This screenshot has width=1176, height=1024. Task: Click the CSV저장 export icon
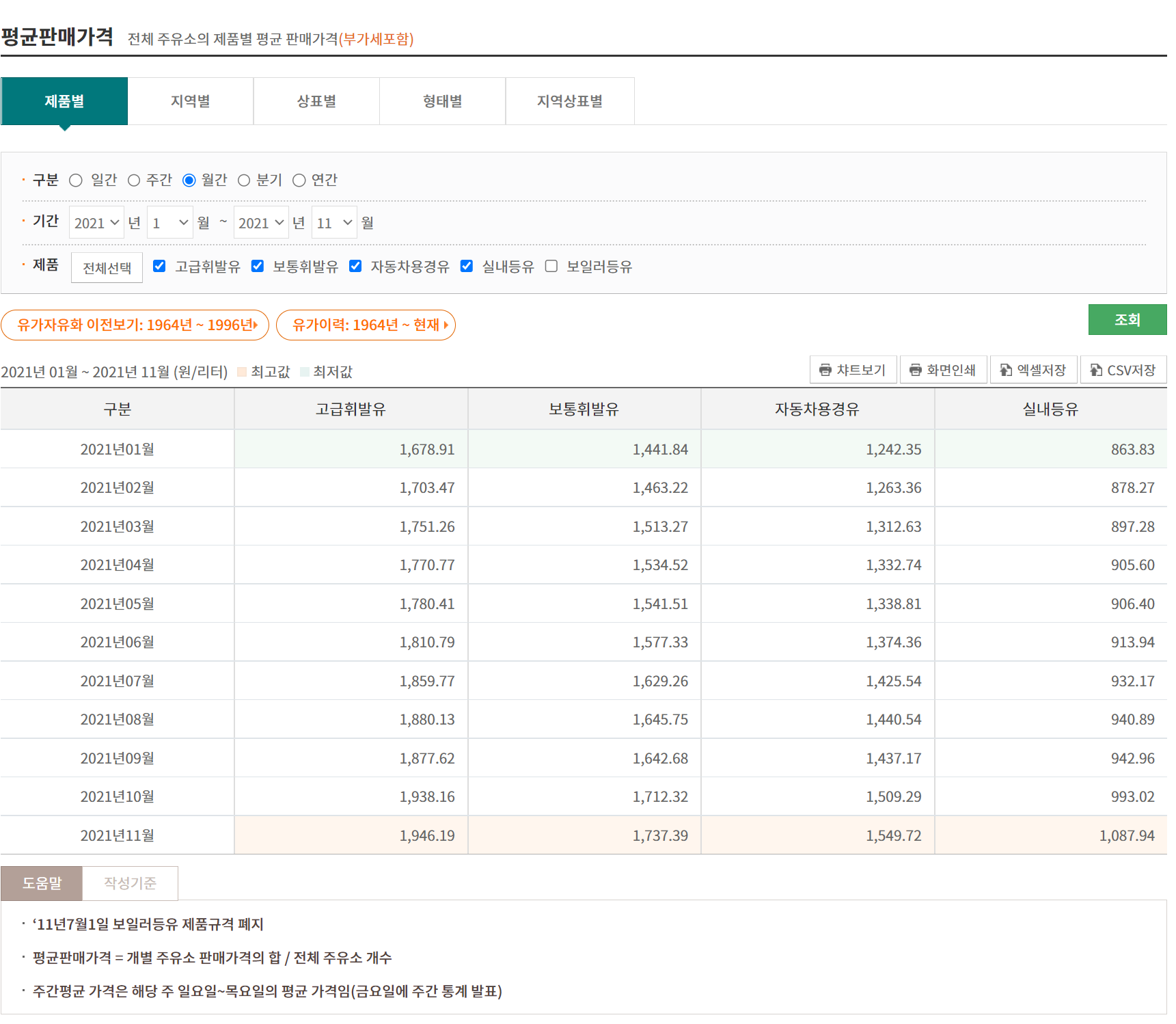(x=1095, y=370)
